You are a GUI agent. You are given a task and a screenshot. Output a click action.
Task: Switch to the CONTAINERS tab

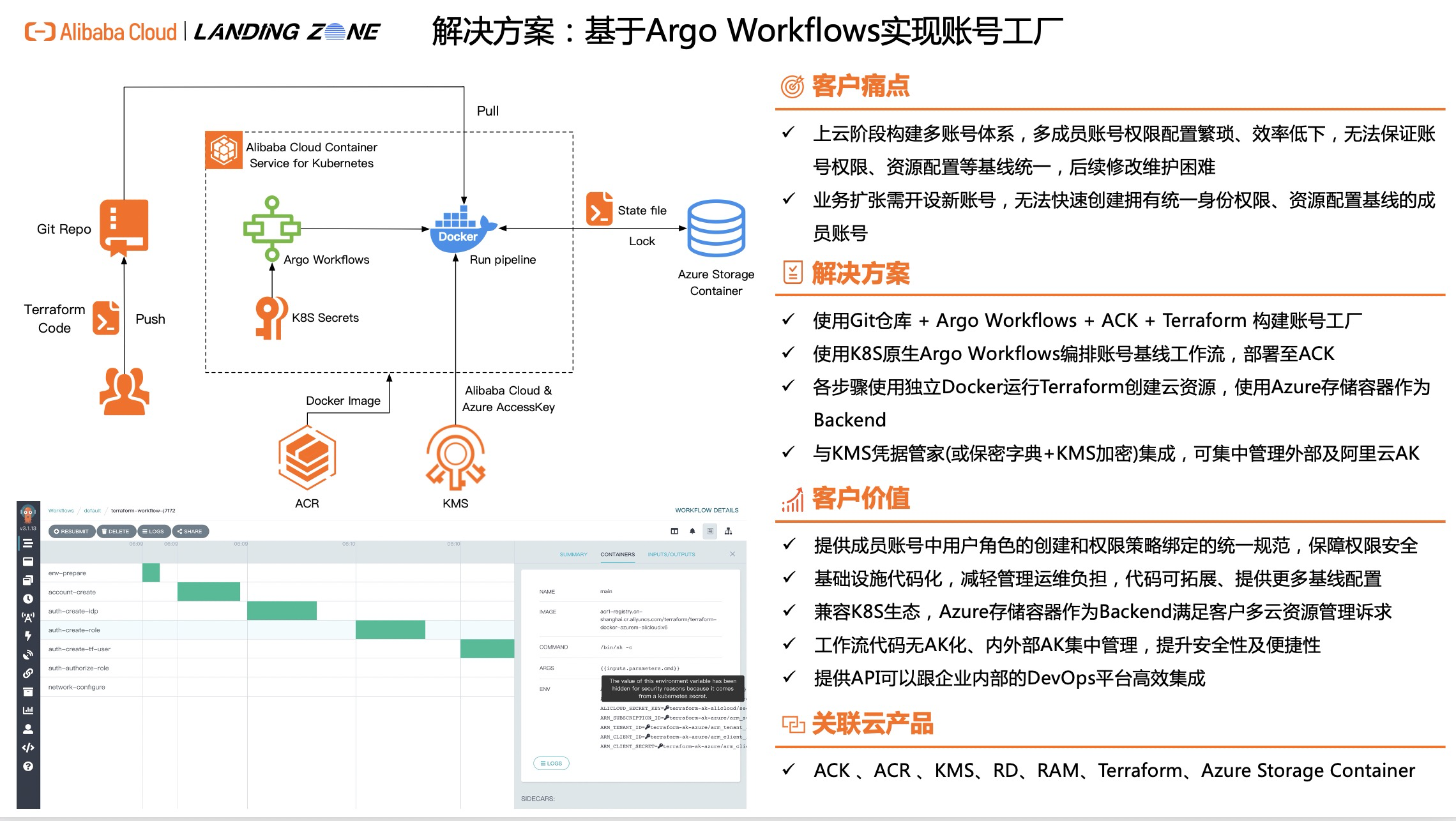click(618, 554)
